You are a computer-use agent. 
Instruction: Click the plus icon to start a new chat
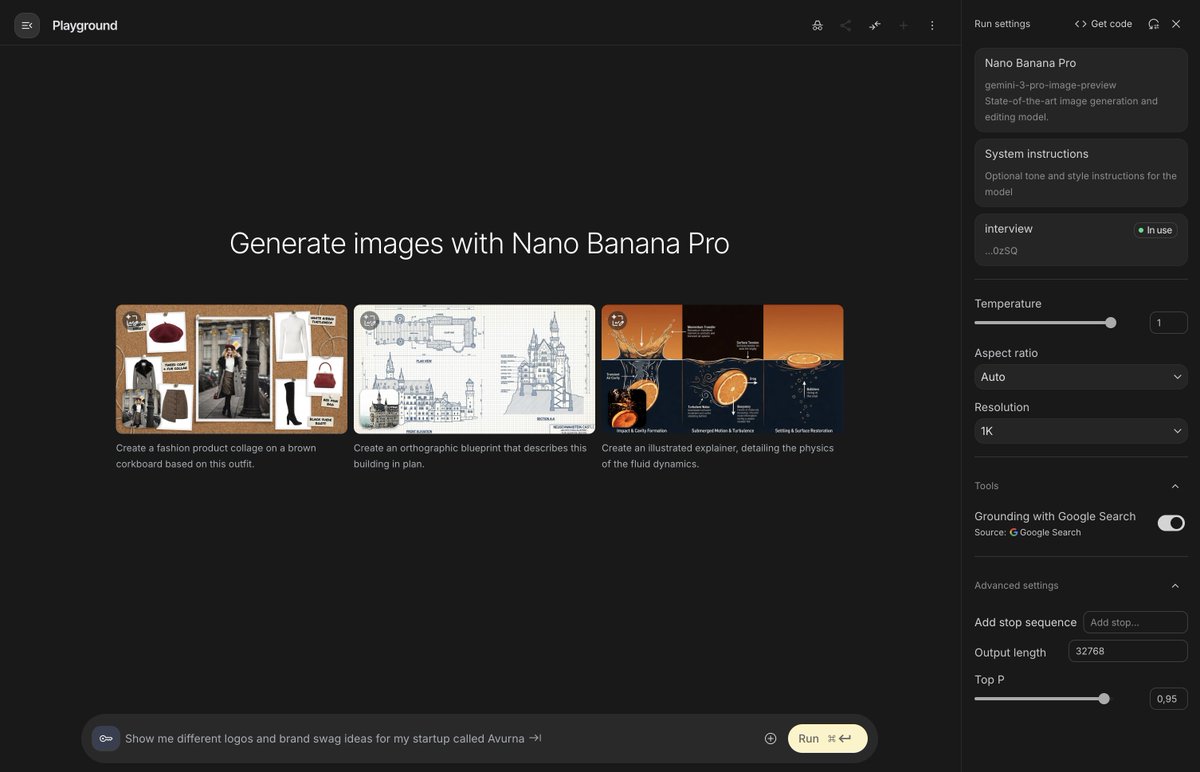[x=902, y=25]
